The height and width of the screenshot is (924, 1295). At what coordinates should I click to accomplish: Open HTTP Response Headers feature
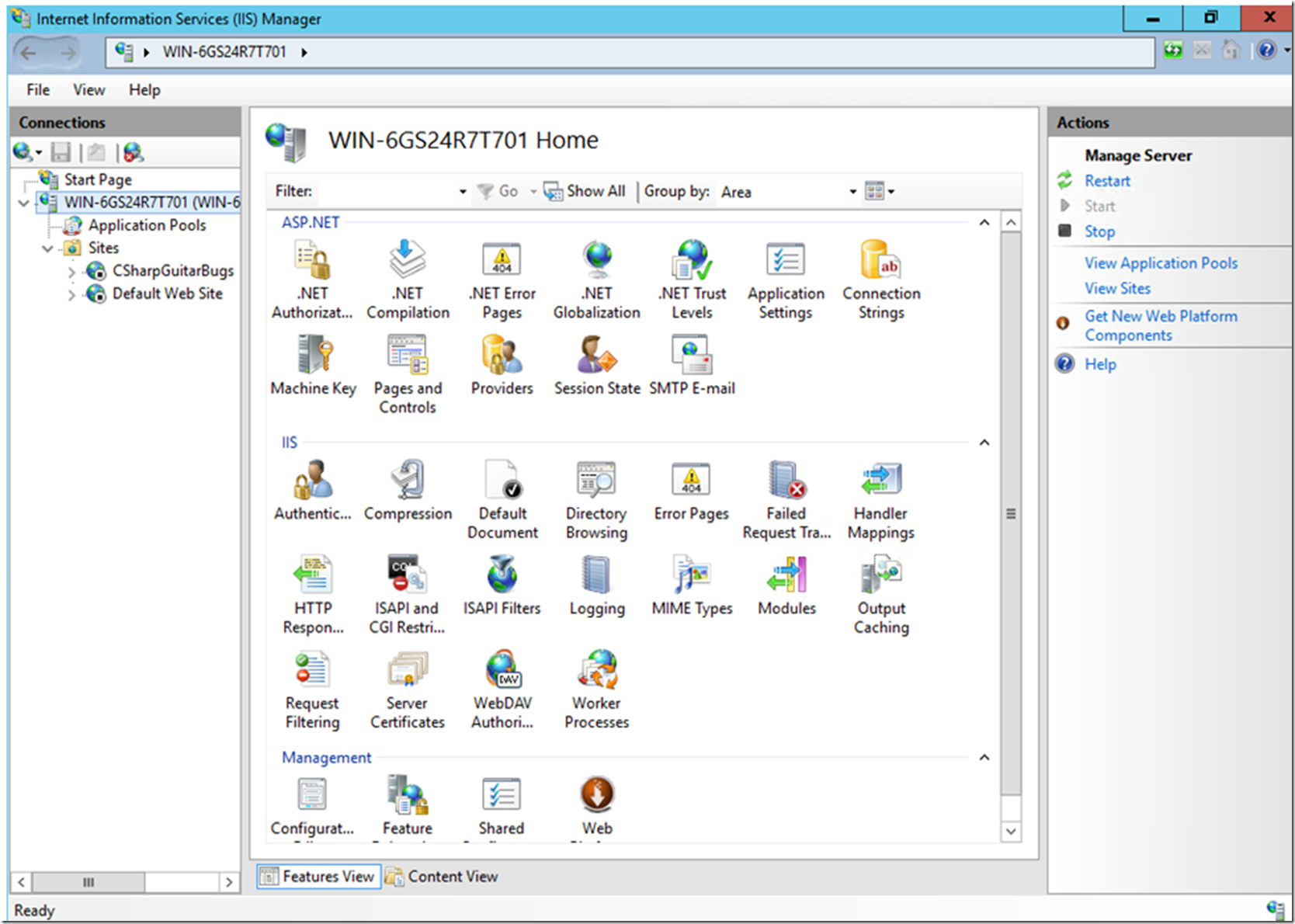[313, 595]
